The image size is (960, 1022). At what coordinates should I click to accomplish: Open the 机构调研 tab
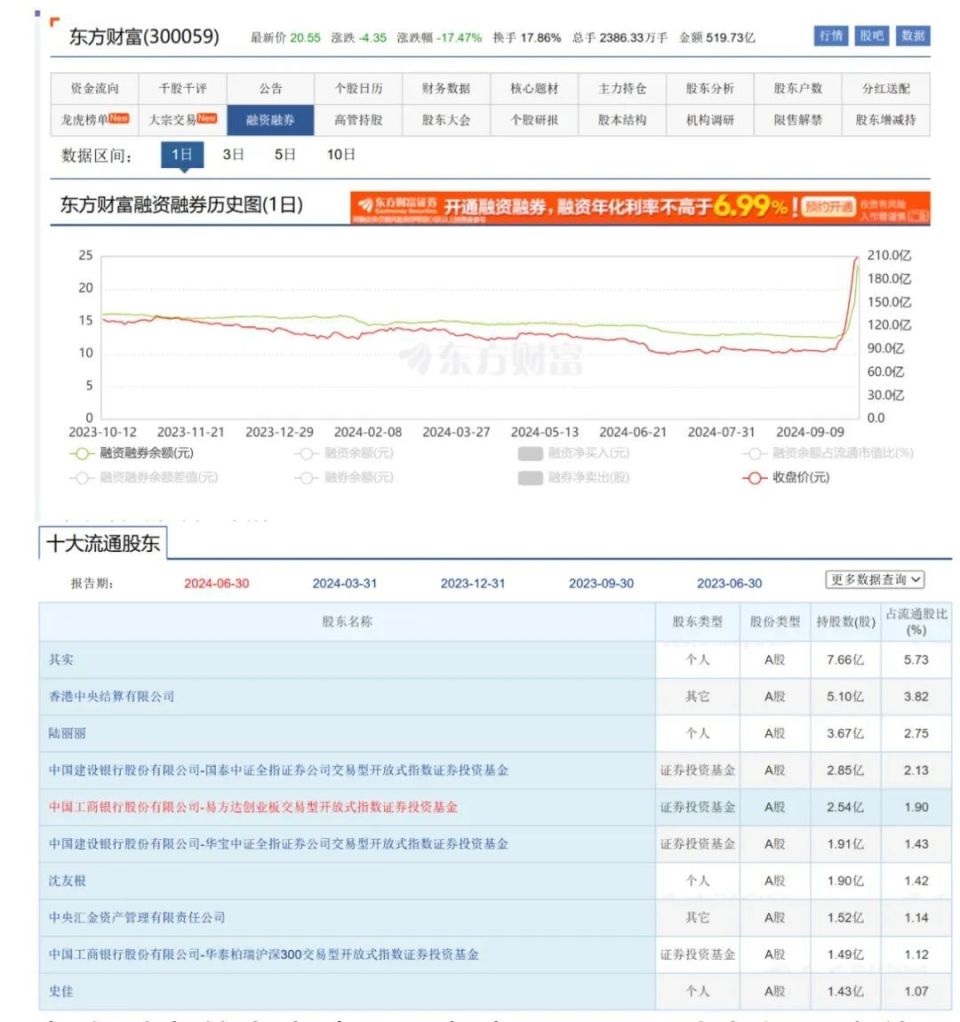pos(710,120)
